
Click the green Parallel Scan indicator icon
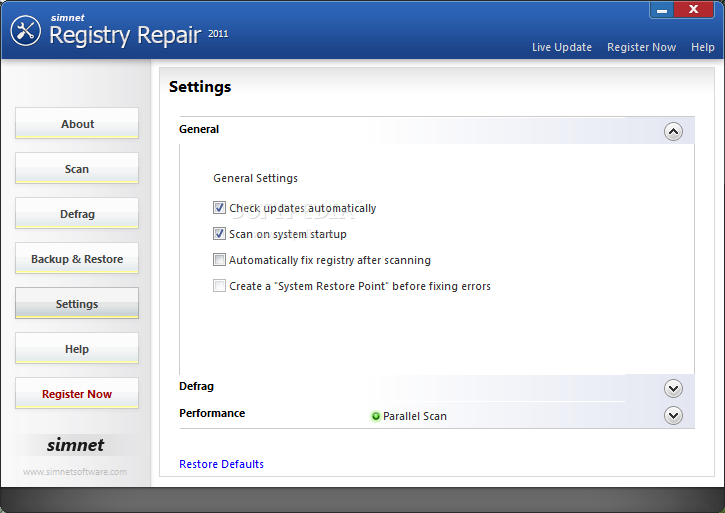tap(375, 416)
